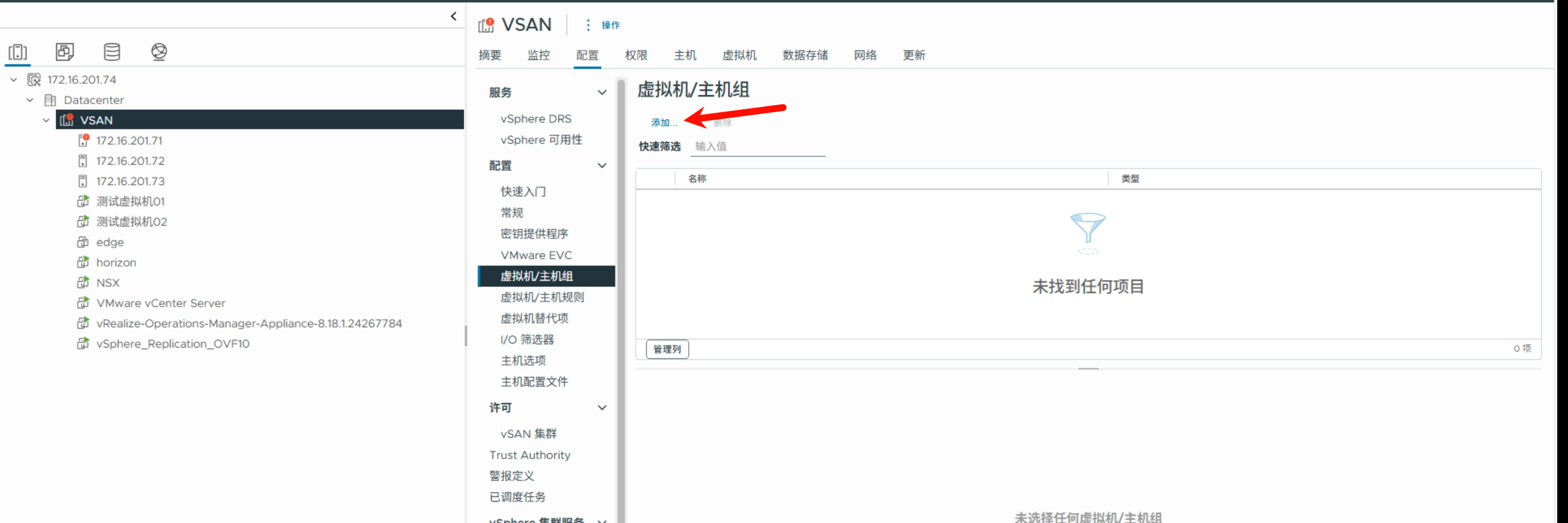
Task: Collapse the 许可 section
Action: click(x=602, y=408)
